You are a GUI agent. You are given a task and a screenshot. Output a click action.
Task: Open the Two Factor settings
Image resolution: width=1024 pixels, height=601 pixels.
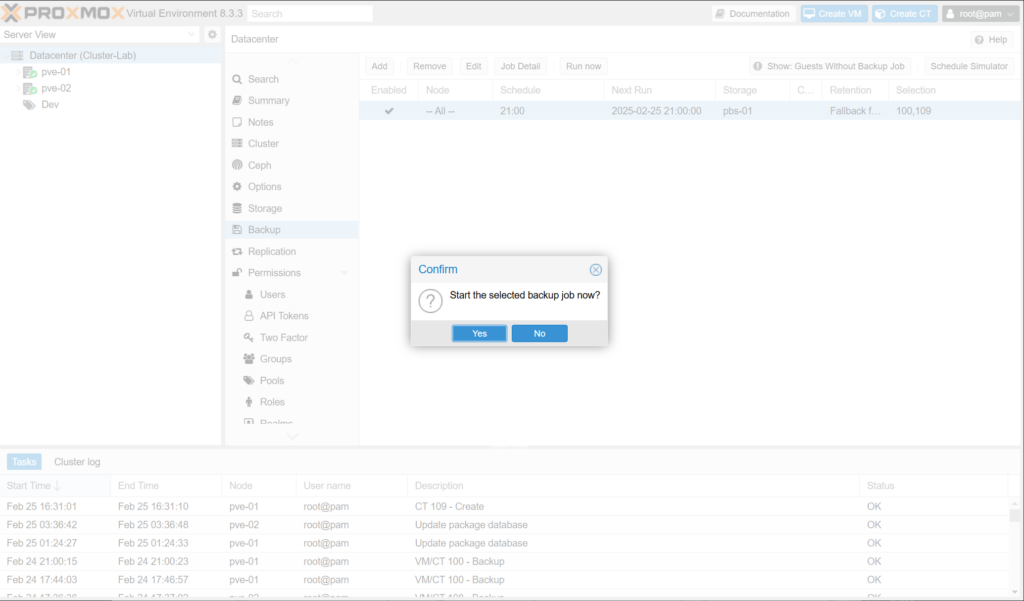click(283, 338)
